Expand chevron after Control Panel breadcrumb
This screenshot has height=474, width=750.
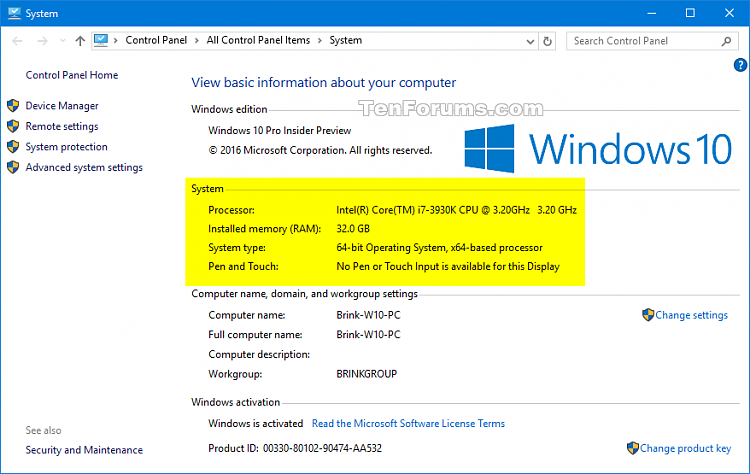pos(197,41)
